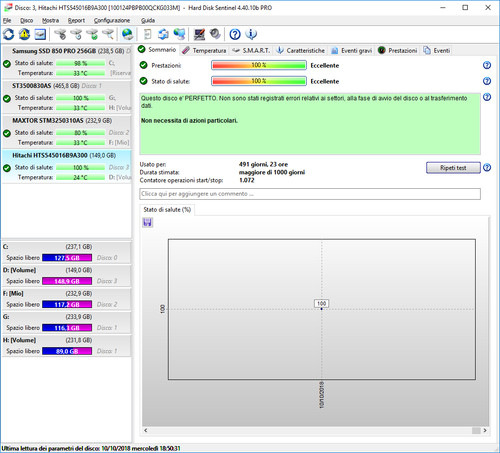
Task: Click help icon beside Prestazioni bar
Action: point(487,65)
